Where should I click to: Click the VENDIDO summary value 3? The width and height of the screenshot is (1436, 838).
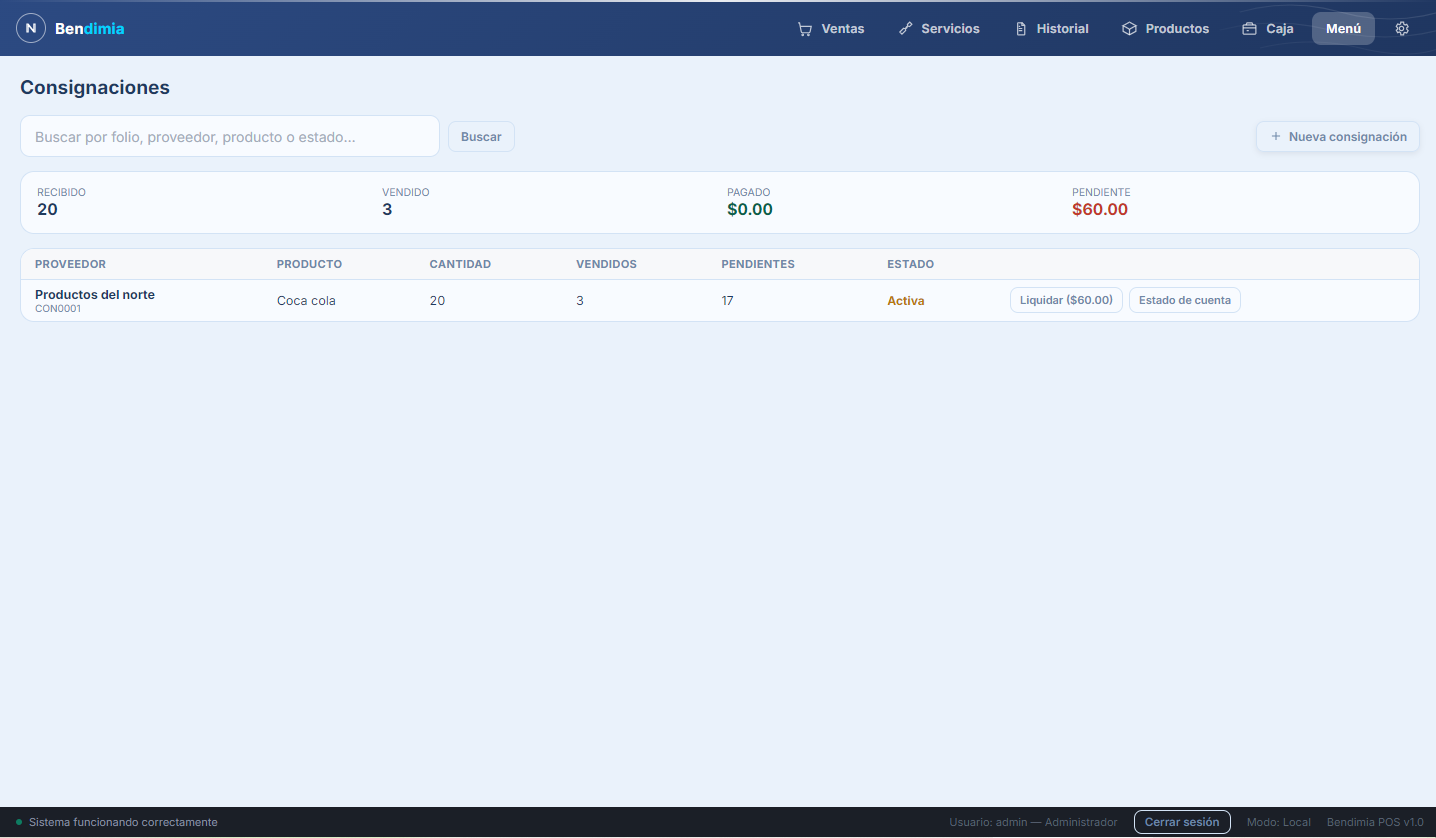[387, 210]
